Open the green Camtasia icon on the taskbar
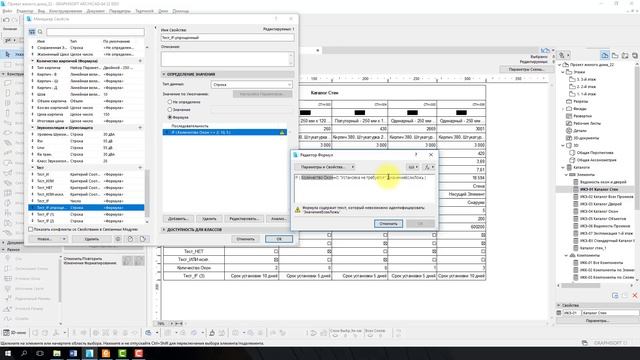Image resolution: width=640 pixels, height=360 pixels. pos(122,353)
